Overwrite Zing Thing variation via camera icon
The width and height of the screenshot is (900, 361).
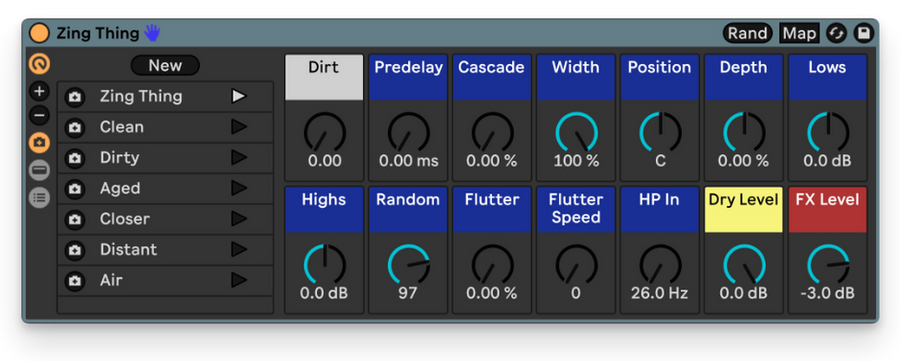coord(75,97)
